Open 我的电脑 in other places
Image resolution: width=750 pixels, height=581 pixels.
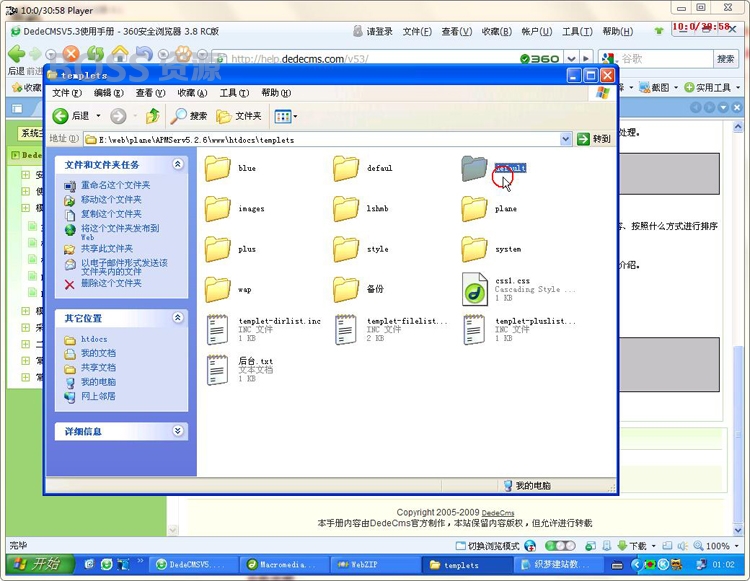click(x=98, y=382)
